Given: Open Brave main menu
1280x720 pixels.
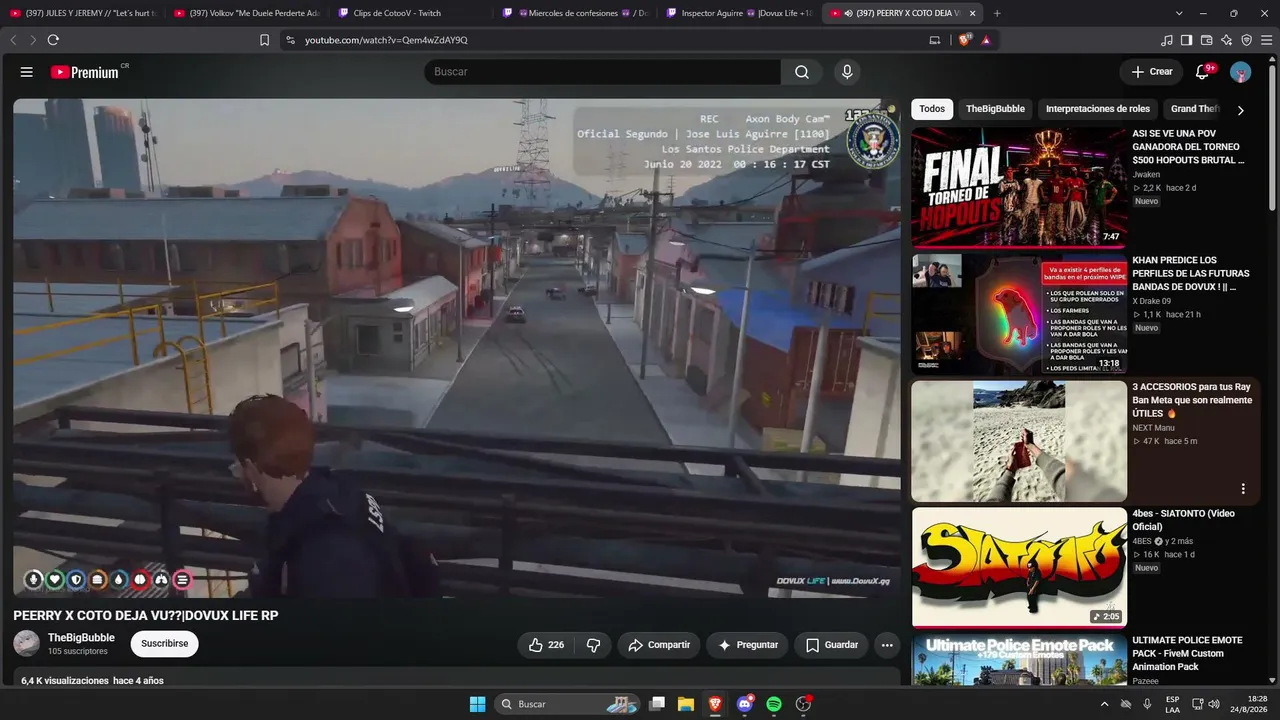Looking at the screenshot, I should pyautogui.click(x=1266, y=40).
